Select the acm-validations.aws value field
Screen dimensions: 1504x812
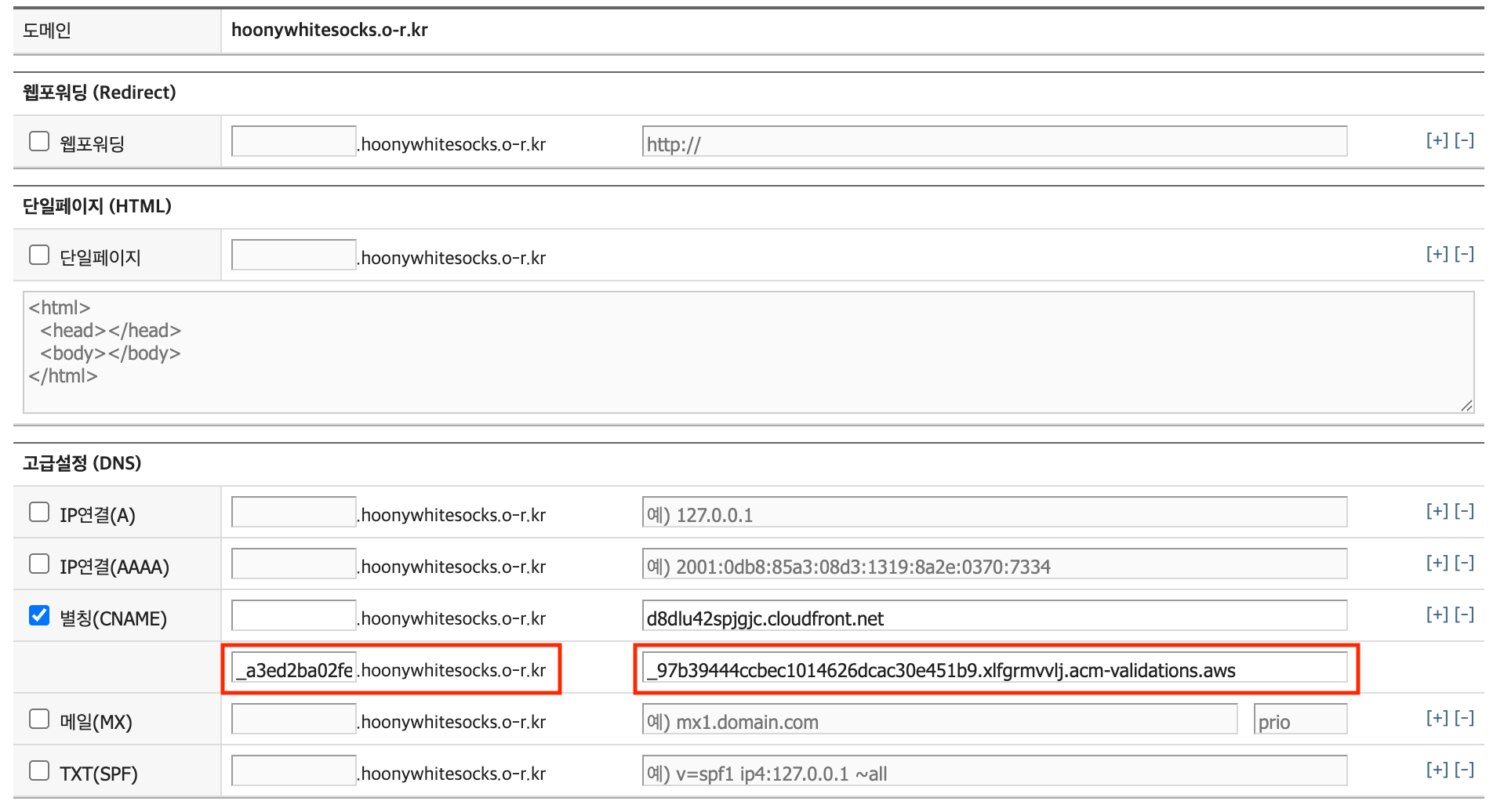pyautogui.click(x=994, y=669)
